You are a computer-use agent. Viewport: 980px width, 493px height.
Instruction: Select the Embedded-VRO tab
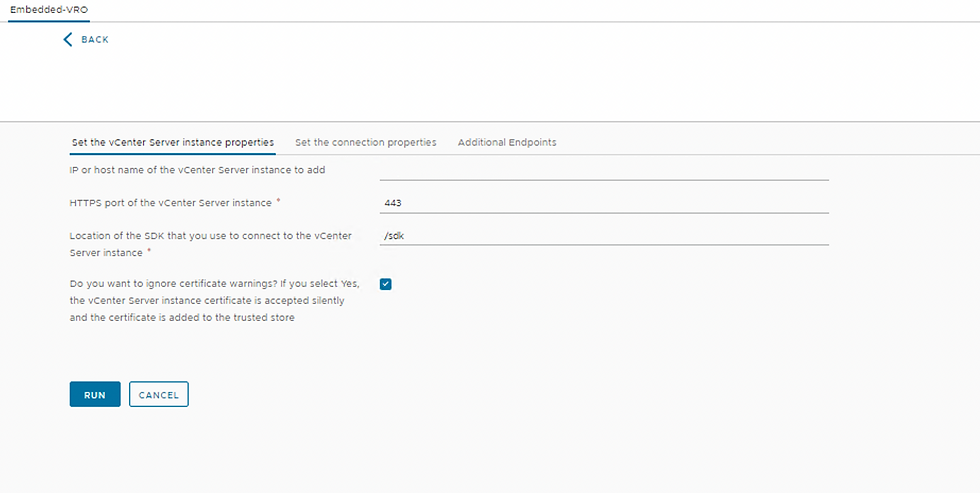49,10
